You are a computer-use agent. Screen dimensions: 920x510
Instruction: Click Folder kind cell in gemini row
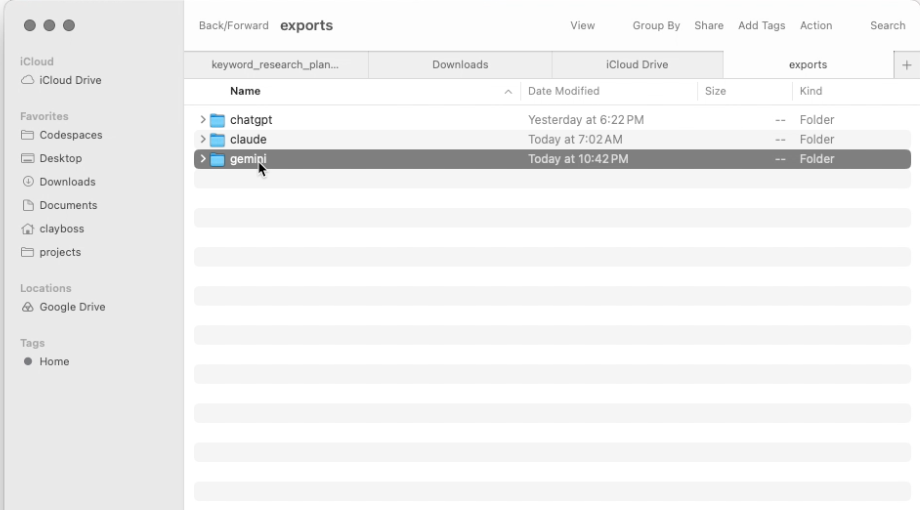pos(817,159)
